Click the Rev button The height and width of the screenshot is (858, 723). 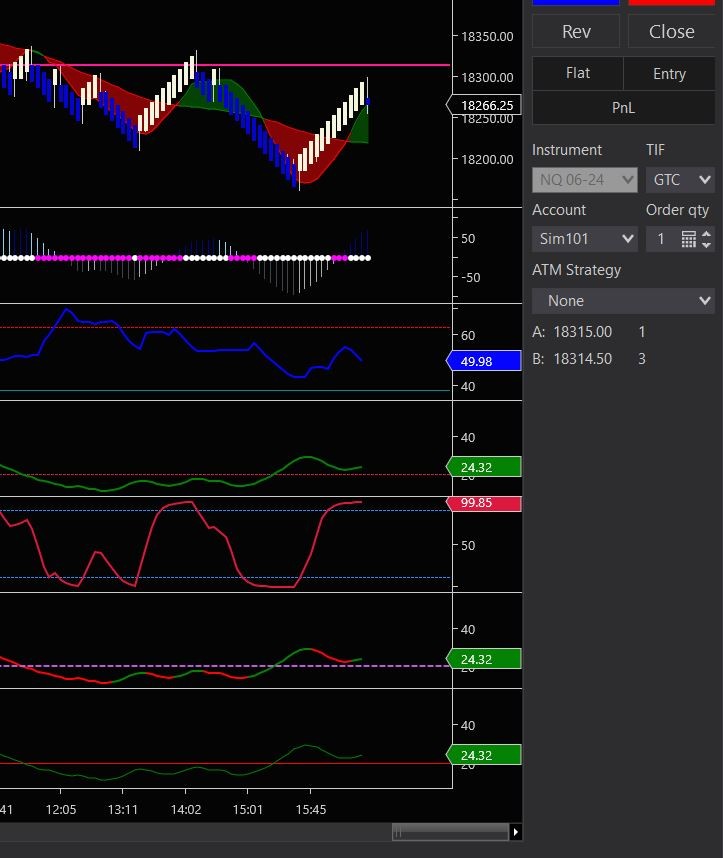(x=576, y=31)
